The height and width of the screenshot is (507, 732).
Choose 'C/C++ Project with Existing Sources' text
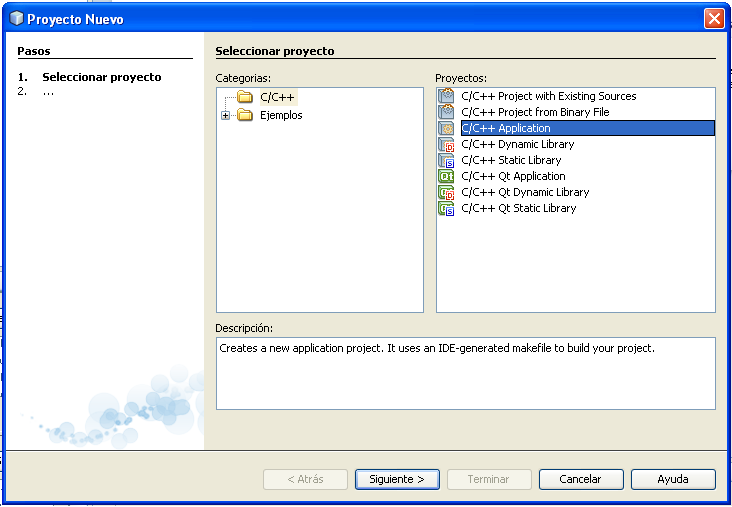pyautogui.click(x=549, y=96)
